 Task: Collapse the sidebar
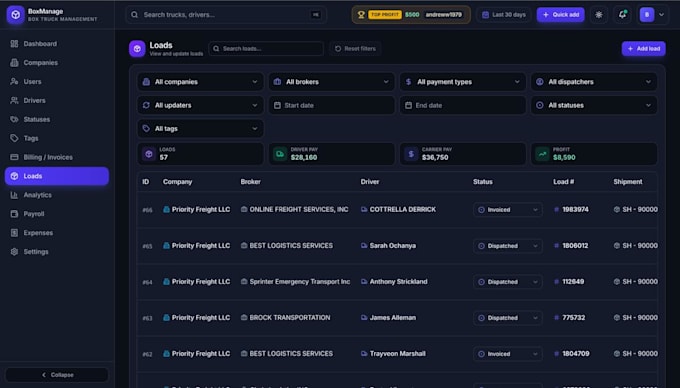pos(57,375)
